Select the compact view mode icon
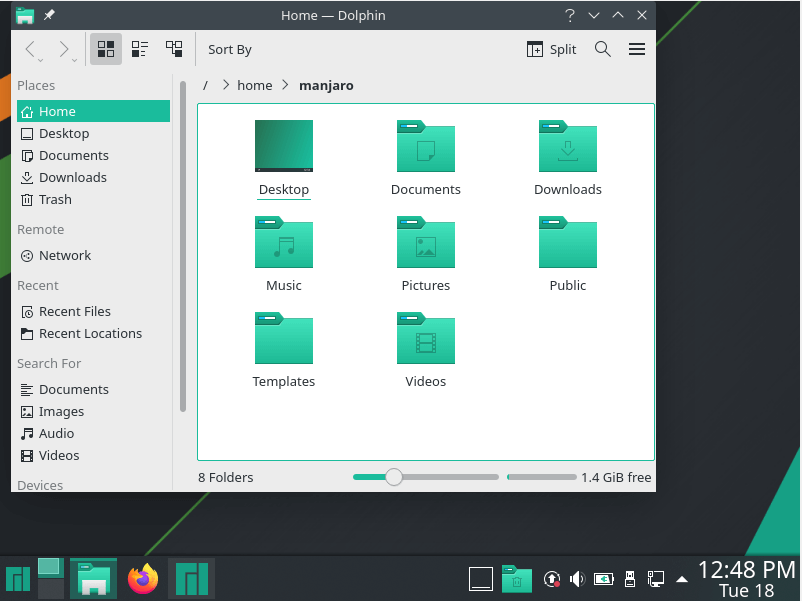The height and width of the screenshot is (601, 802). [x=139, y=48]
